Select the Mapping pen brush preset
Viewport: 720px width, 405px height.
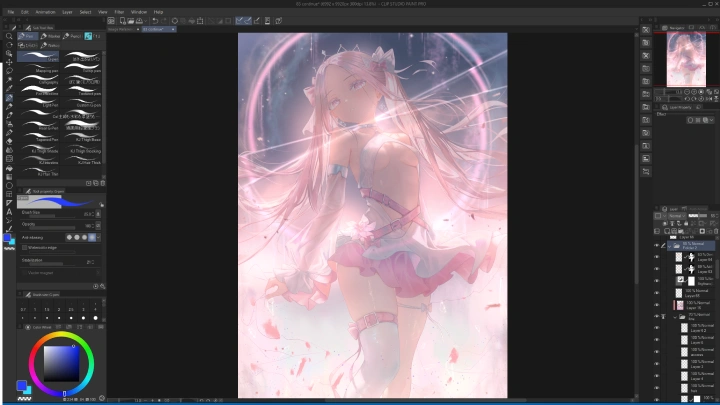pos(38,68)
